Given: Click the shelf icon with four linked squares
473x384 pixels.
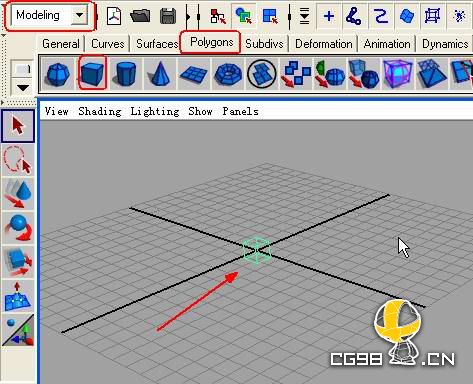Looking at the screenshot, I should click(x=296, y=74).
